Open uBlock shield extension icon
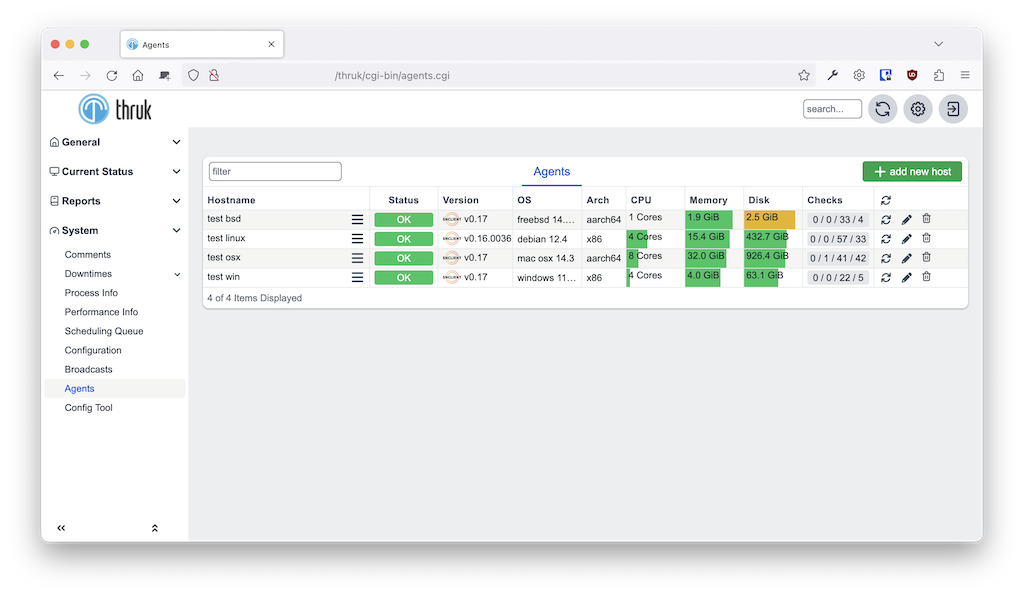This screenshot has width=1024, height=596. pyautogui.click(x=912, y=76)
